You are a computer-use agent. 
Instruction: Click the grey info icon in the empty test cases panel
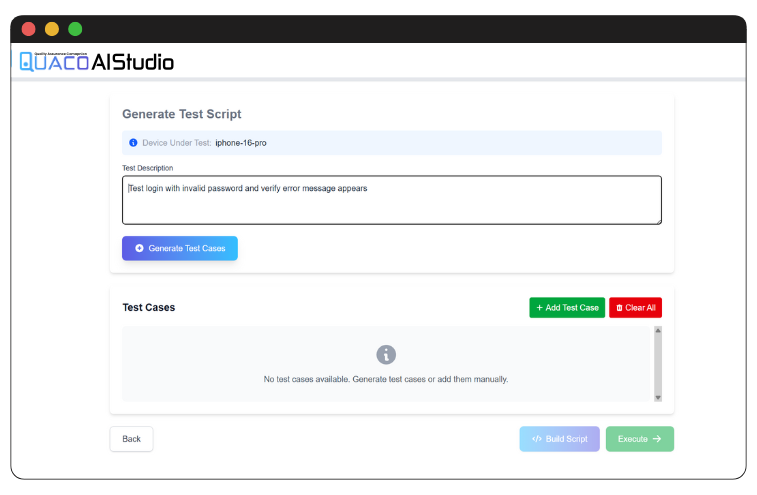386,354
